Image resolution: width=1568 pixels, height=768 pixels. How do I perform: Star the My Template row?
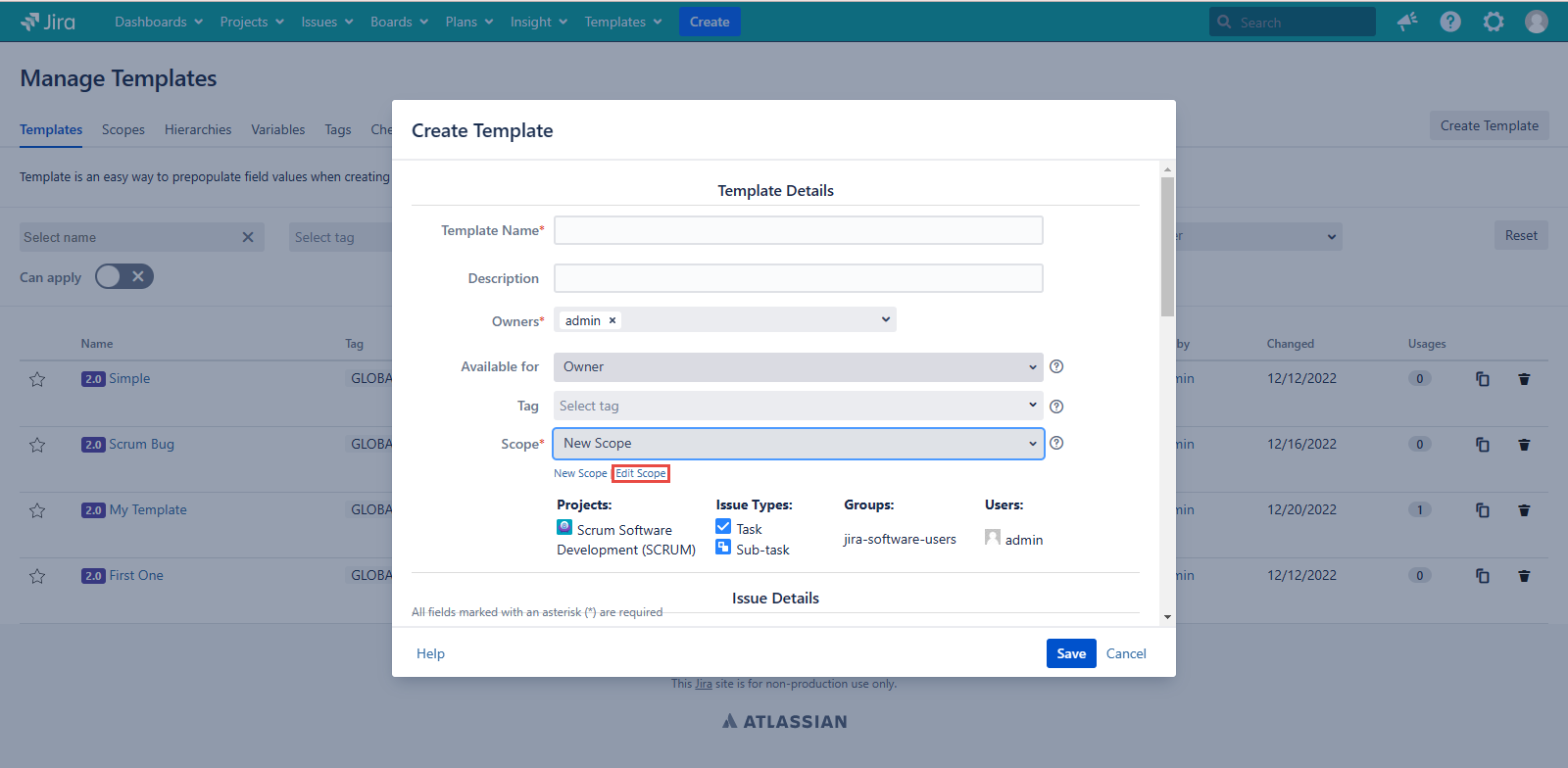(37, 510)
